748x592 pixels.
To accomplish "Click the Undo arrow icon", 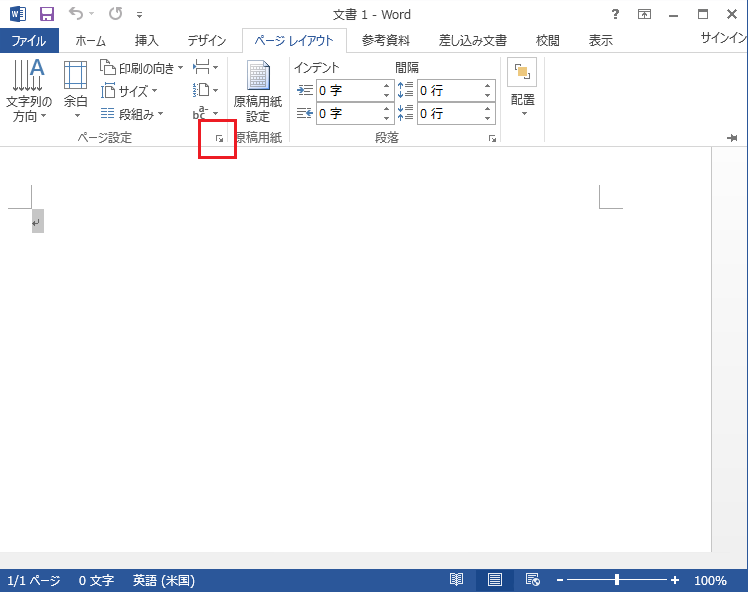I will [77, 14].
